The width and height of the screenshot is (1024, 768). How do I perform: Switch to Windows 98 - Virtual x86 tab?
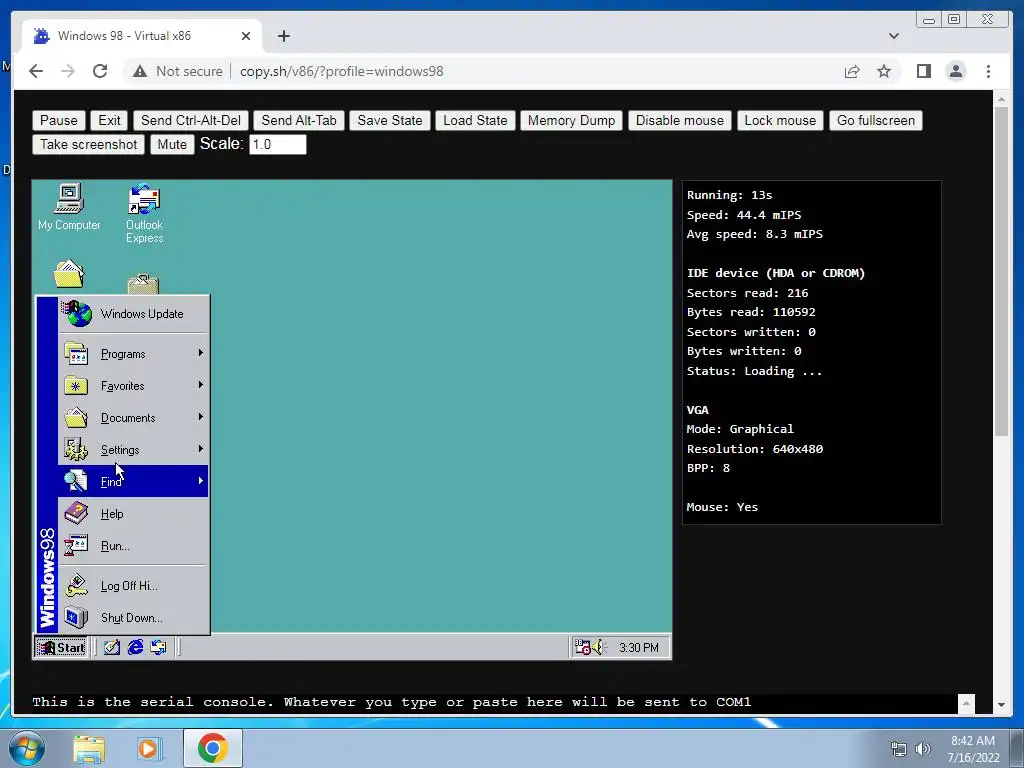coord(142,36)
